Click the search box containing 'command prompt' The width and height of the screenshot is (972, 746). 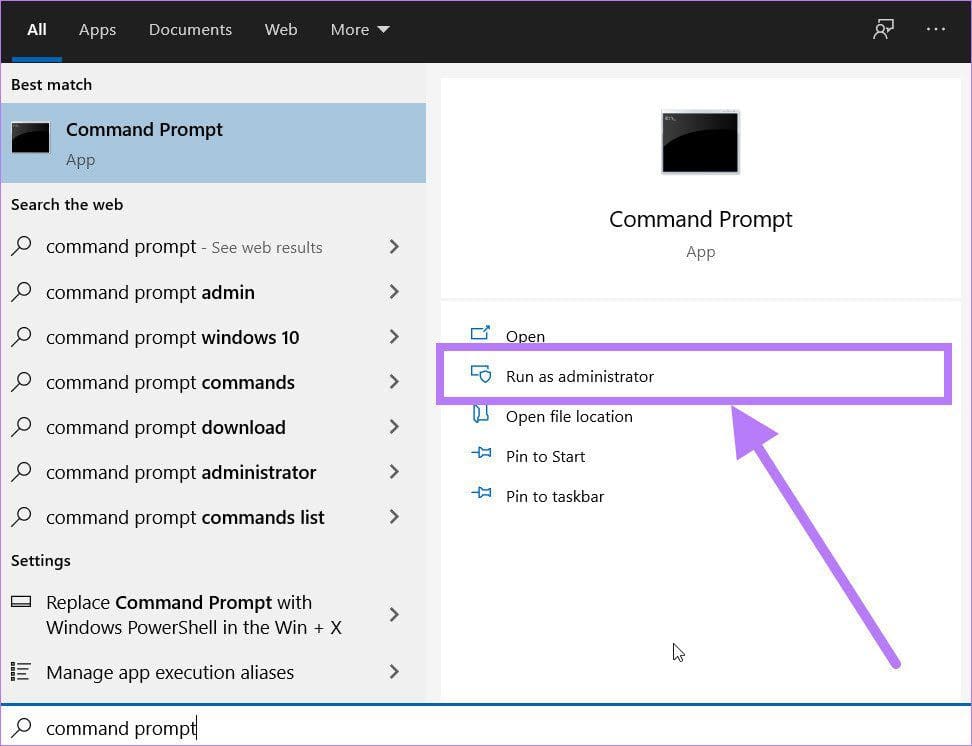point(486,727)
